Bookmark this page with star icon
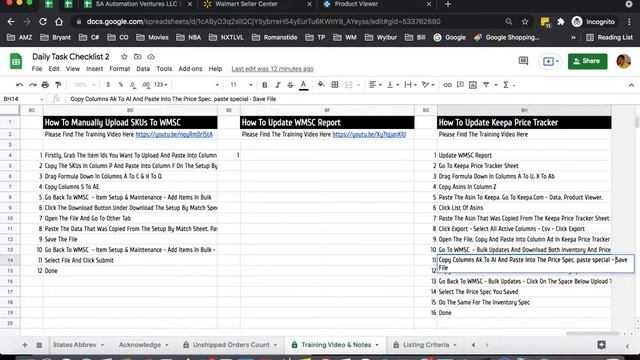The width and height of the screenshot is (640, 360). [x=525, y=22]
